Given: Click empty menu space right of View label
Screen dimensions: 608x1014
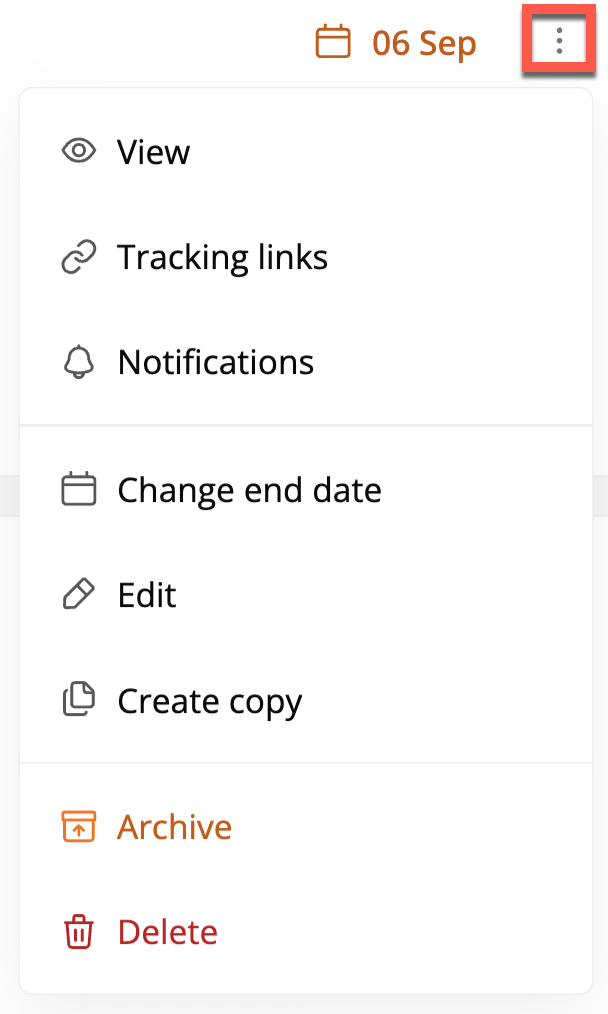Looking at the screenshot, I should 400,152.
